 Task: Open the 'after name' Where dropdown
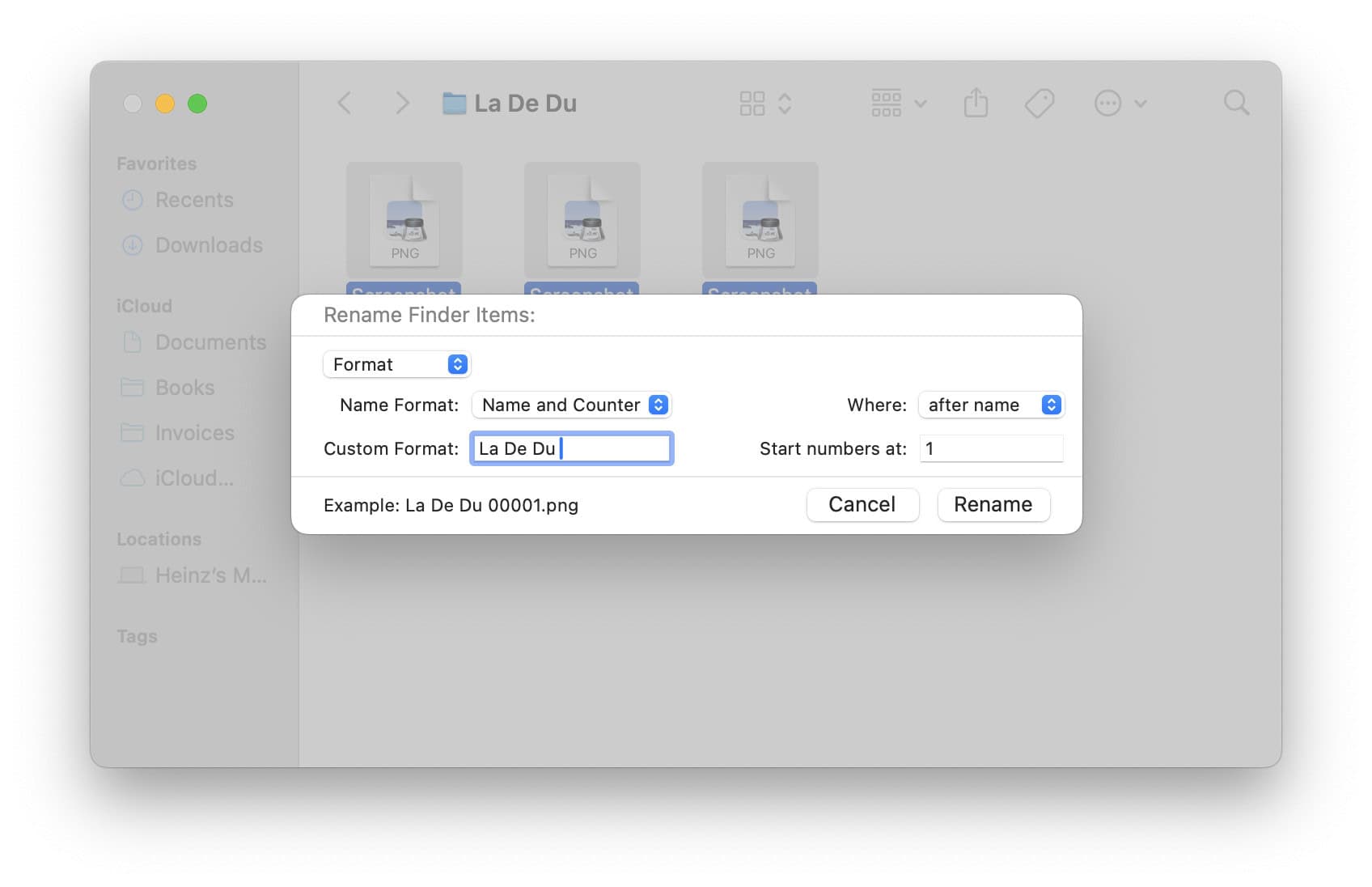pos(991,405)
